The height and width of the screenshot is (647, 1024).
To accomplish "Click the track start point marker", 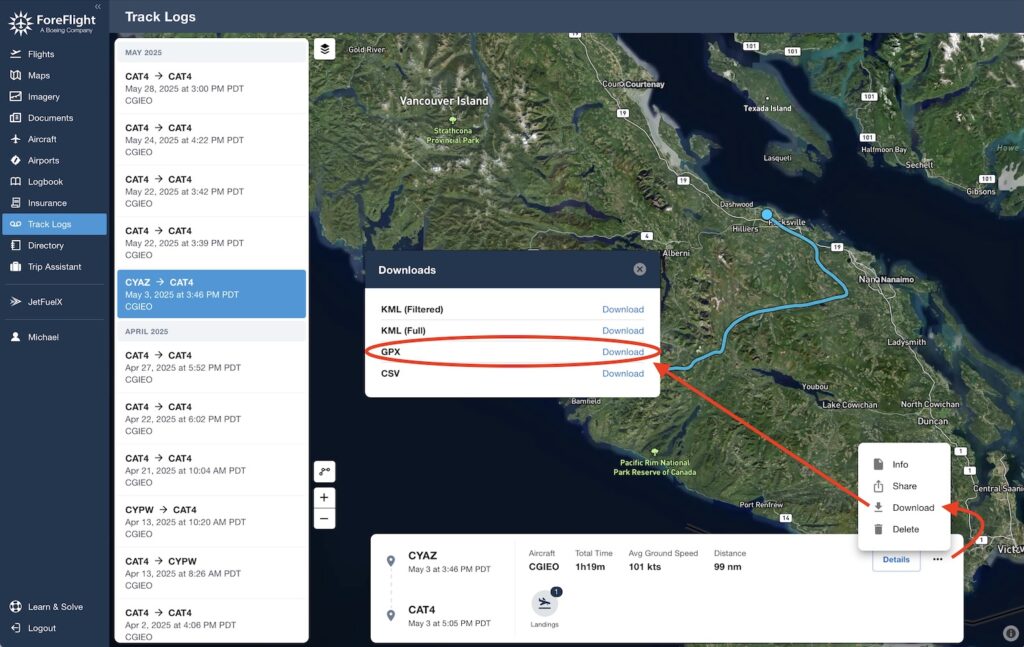I will (767, 214).
